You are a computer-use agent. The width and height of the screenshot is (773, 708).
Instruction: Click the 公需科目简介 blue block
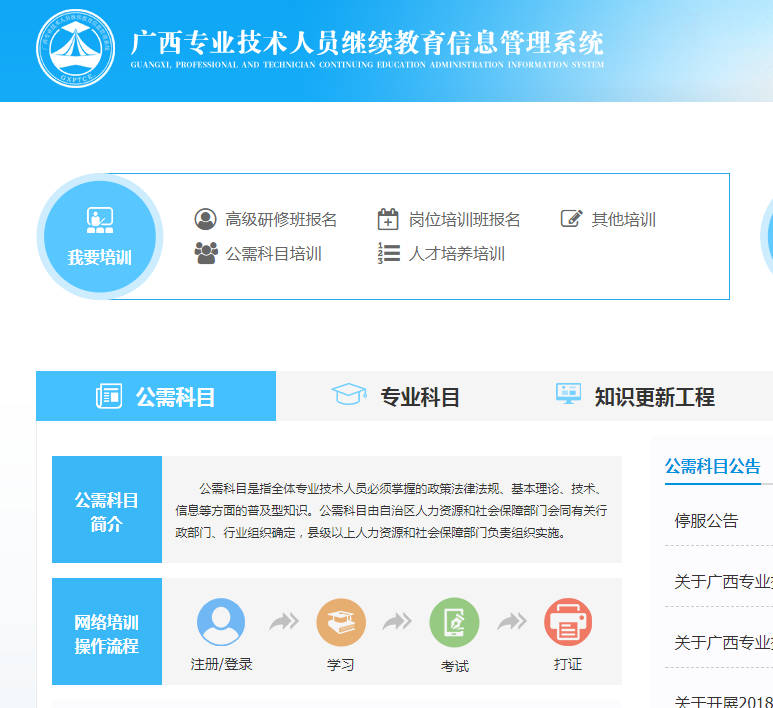[107, 509]
